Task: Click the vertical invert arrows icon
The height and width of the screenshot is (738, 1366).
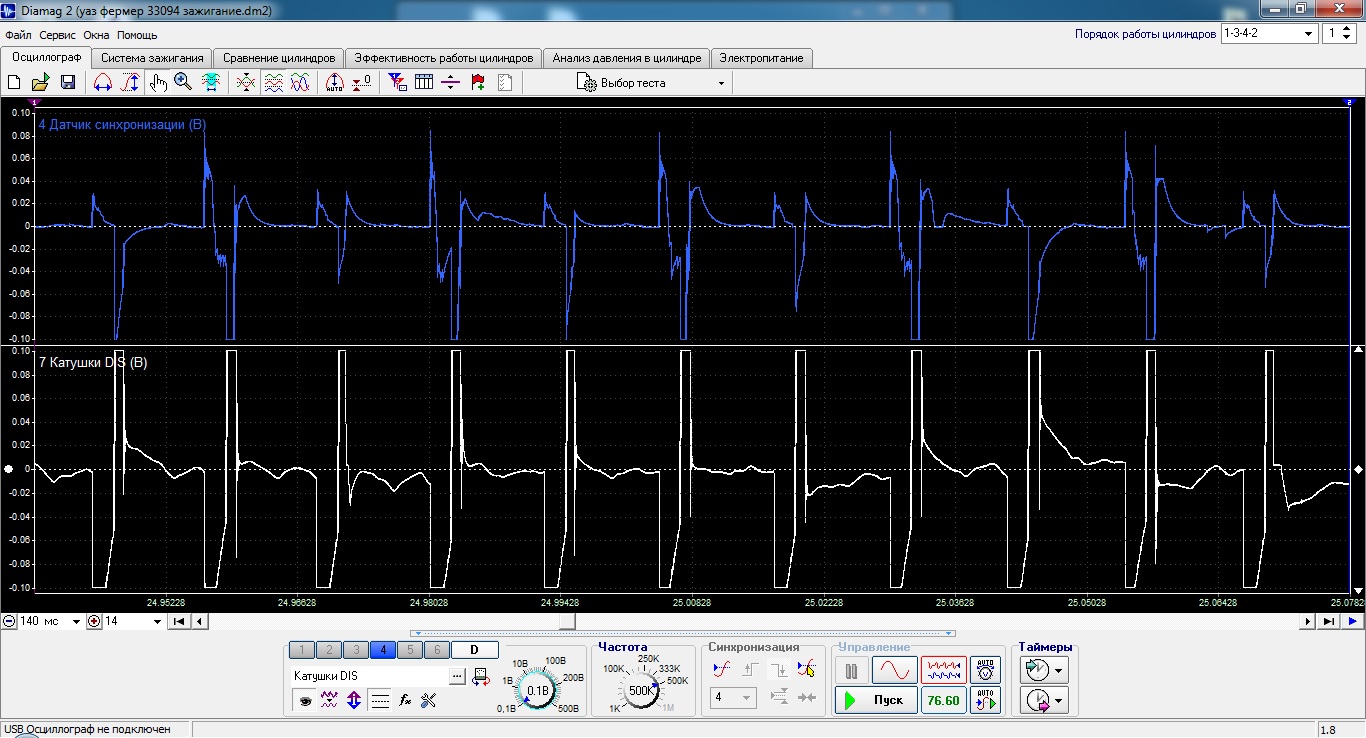Action: 354,701
